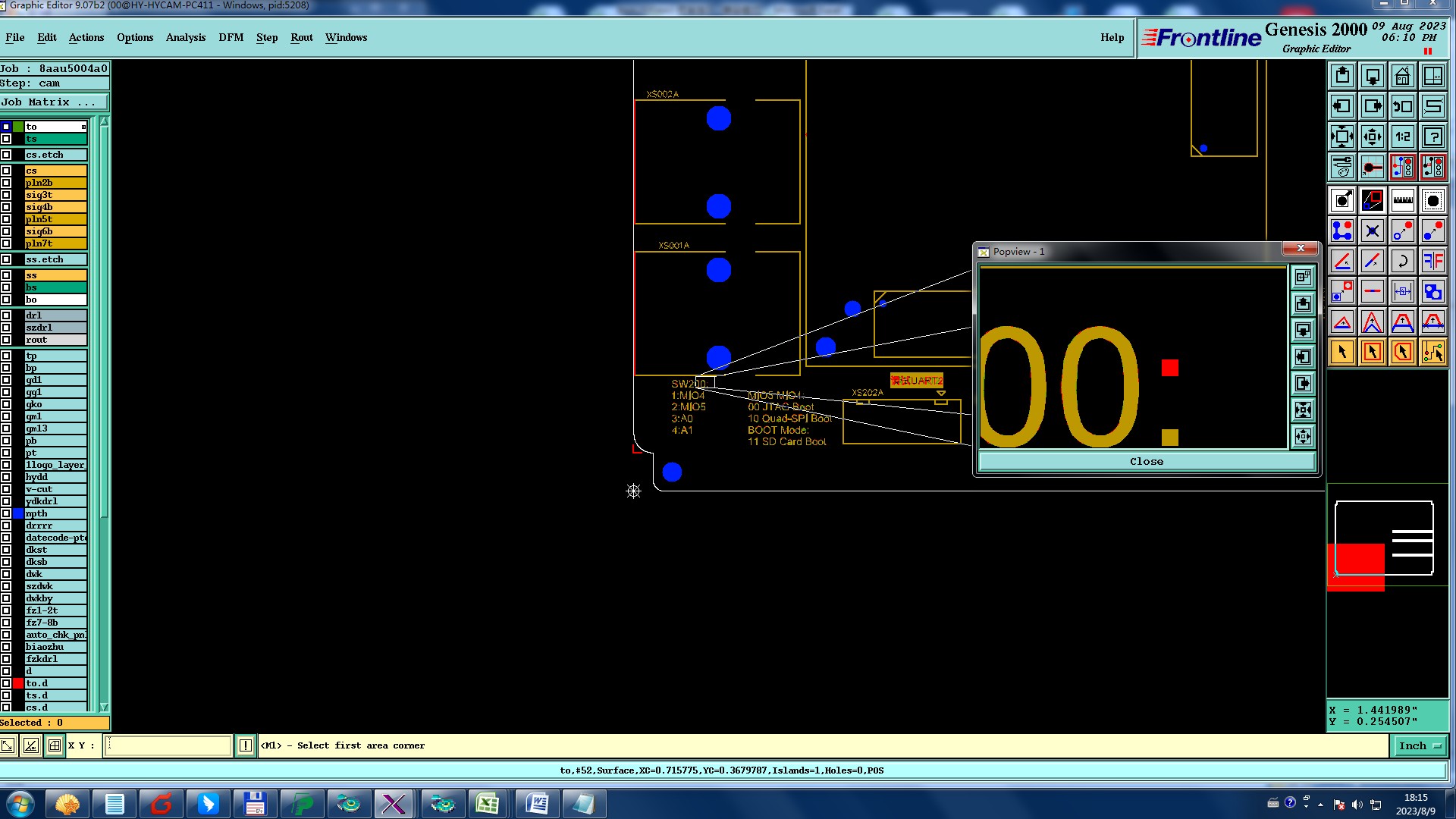Open the File menu
This screenshot has height=819, width=1456.
tap(15, 37)
